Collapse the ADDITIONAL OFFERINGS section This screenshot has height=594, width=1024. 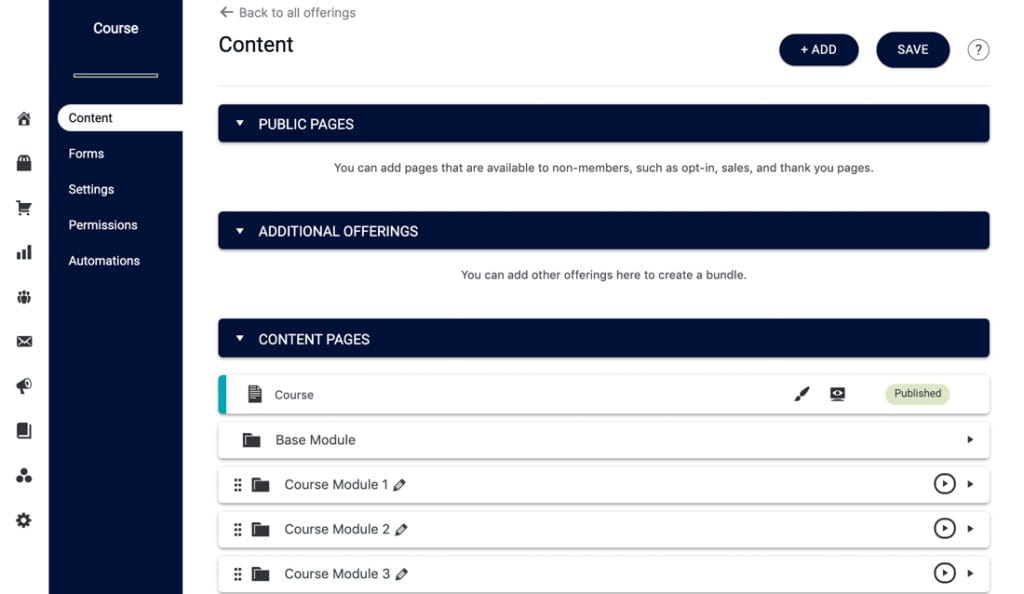240,231
